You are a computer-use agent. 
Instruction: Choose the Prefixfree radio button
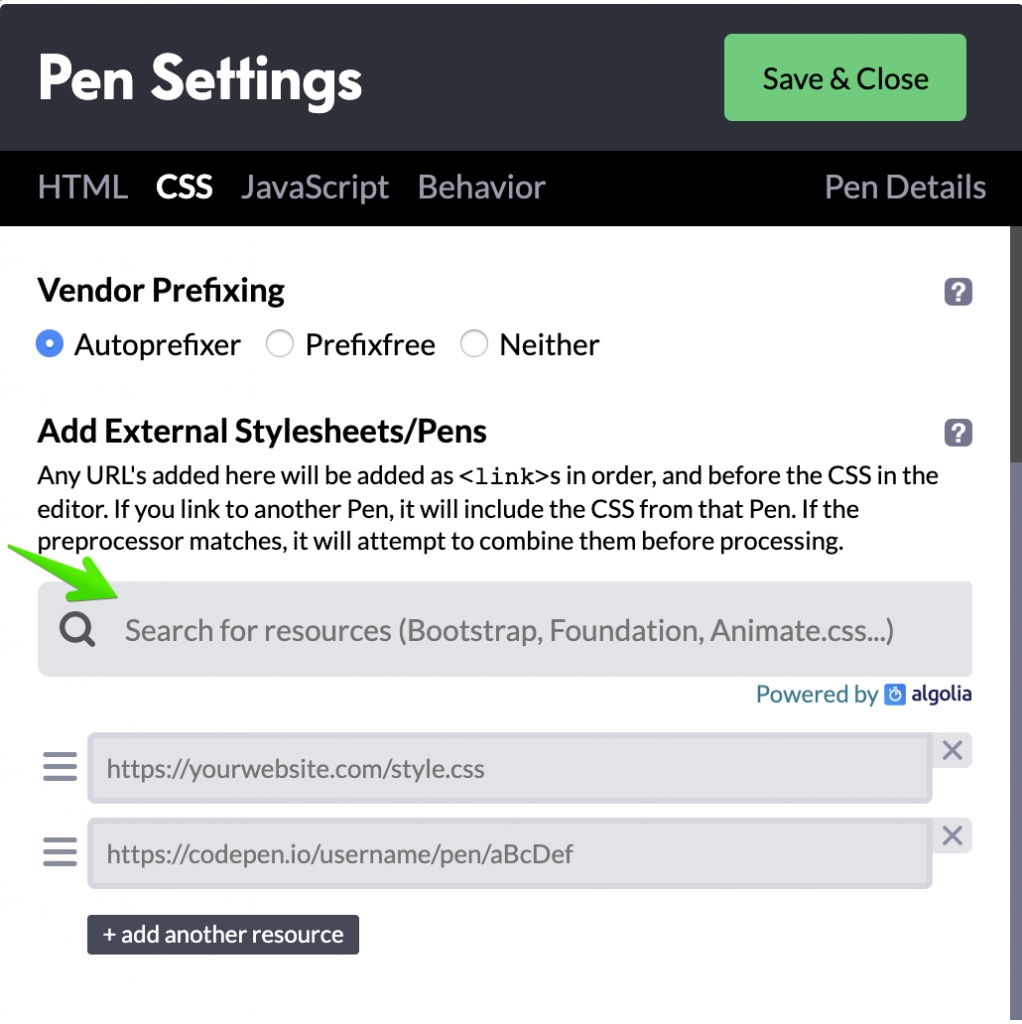tap(280, 345)
